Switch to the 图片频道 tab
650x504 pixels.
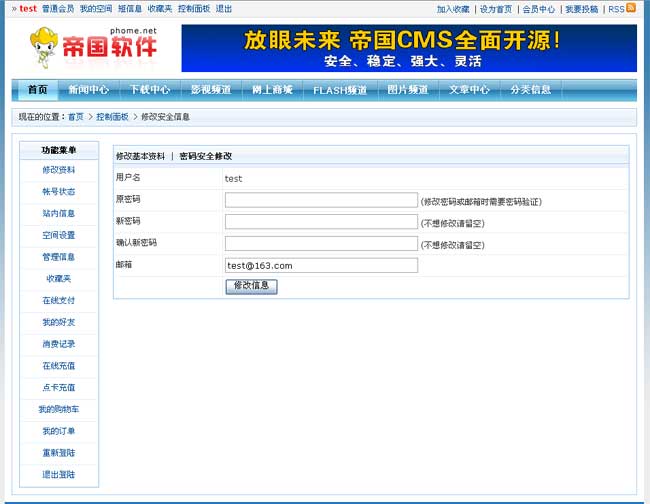(x=408, y=90)
